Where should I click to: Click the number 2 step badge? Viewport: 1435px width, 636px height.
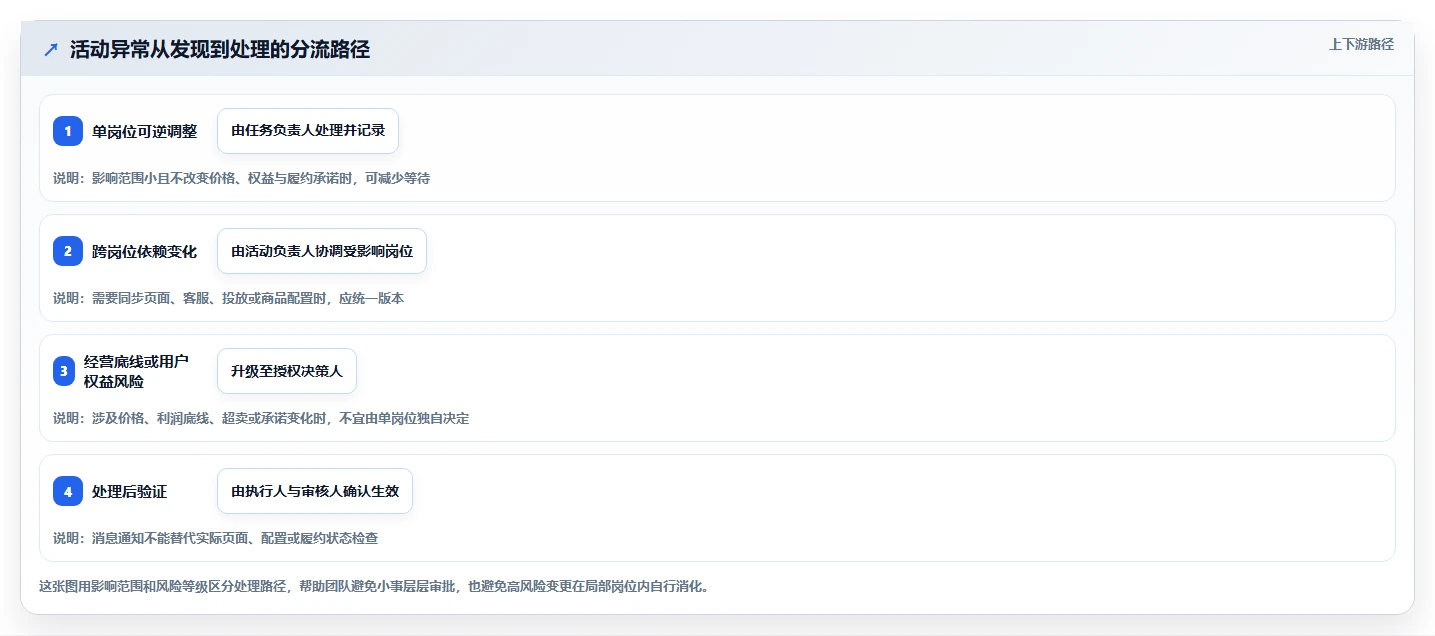click(x=68, y=251)
